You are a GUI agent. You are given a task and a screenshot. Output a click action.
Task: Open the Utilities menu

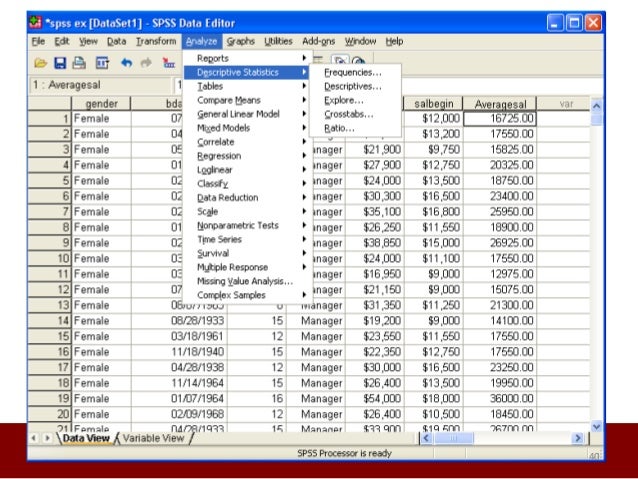tap(278, 41)
